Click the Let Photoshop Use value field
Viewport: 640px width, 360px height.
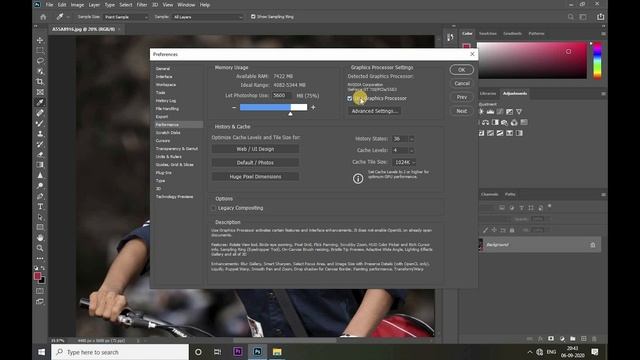[x=282, y=96]
